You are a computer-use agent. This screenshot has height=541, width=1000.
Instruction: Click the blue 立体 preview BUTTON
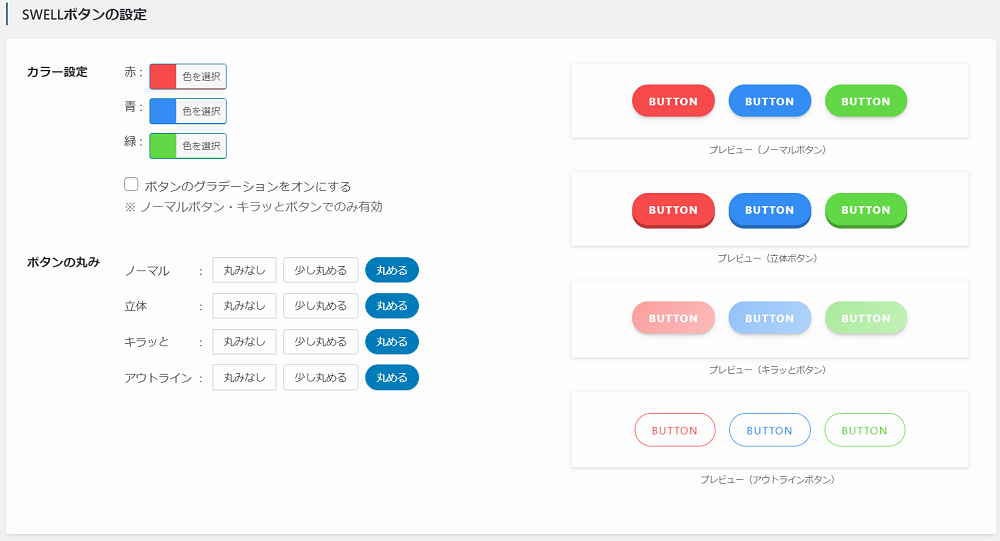[x=770, y=210]
